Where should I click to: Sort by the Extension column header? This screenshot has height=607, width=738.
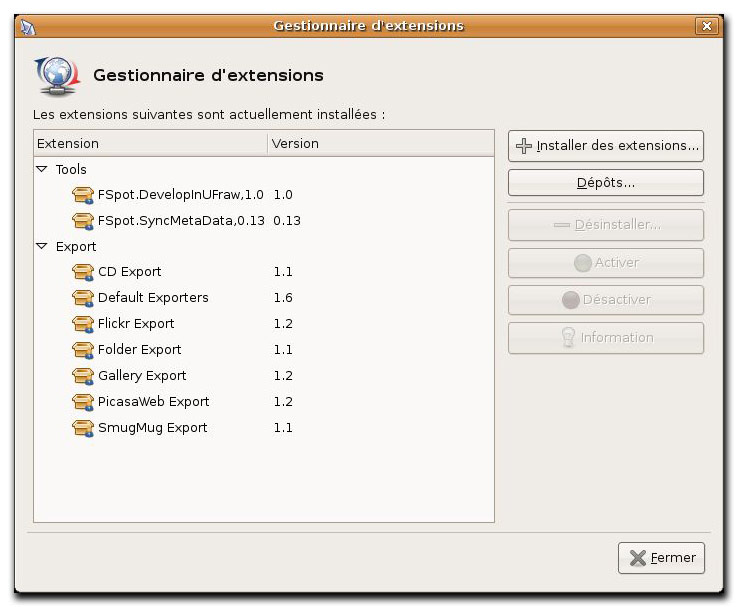tap(151, 144)
